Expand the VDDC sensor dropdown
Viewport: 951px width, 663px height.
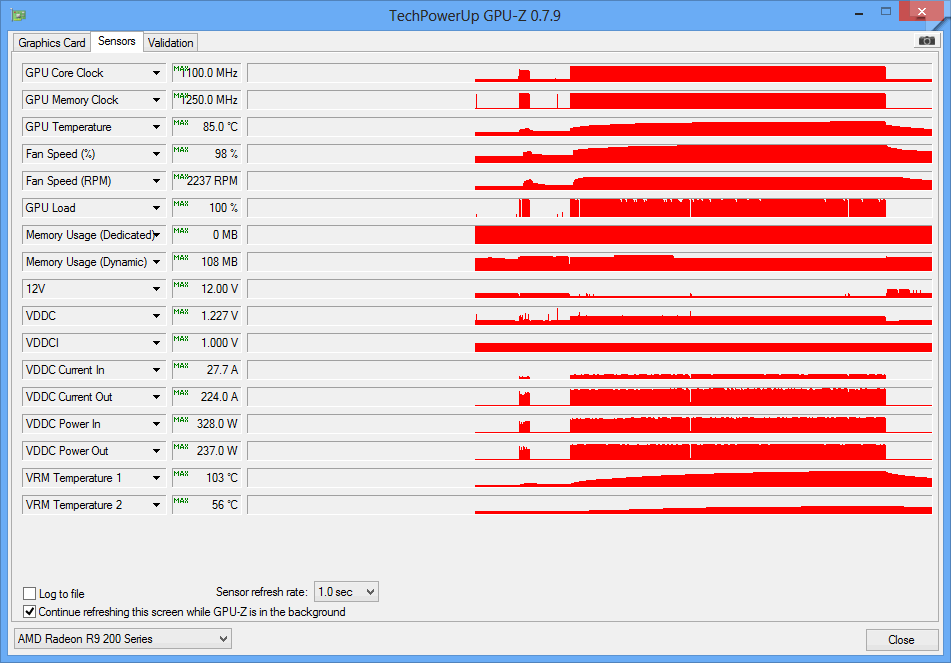[93, 315]
